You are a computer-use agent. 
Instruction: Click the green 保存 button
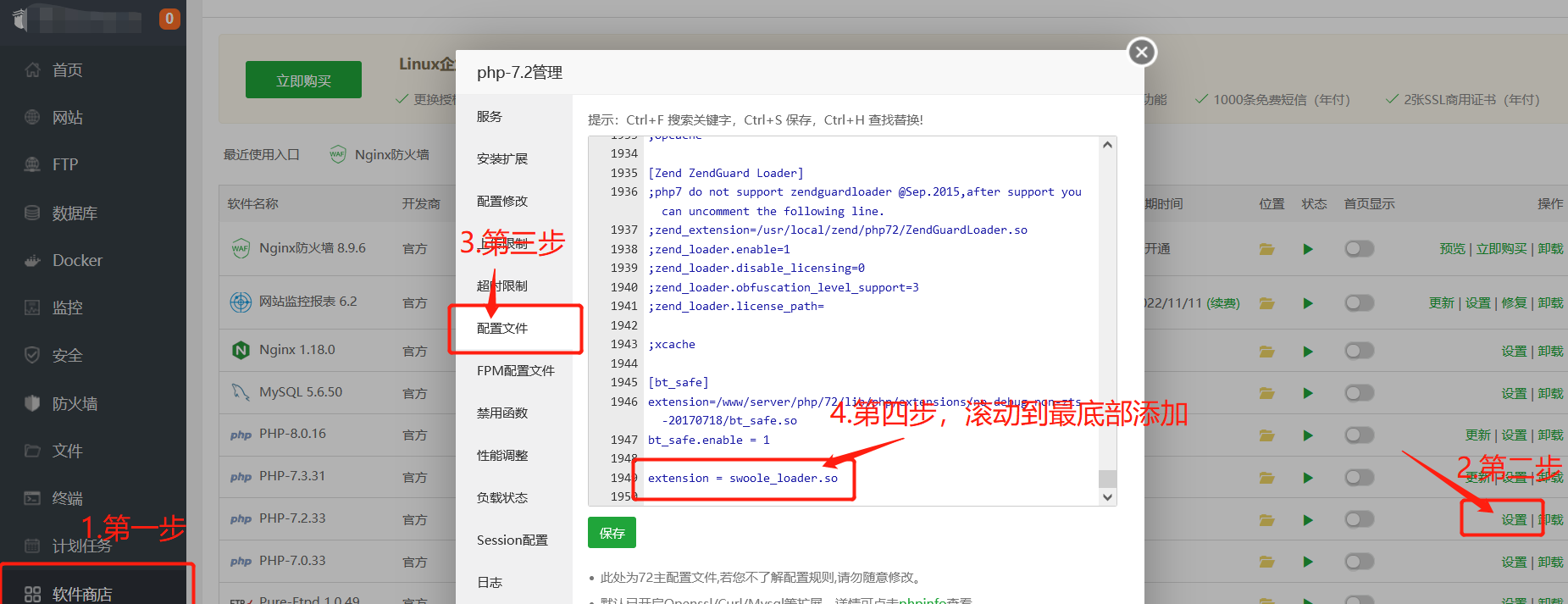click(612, 533)
